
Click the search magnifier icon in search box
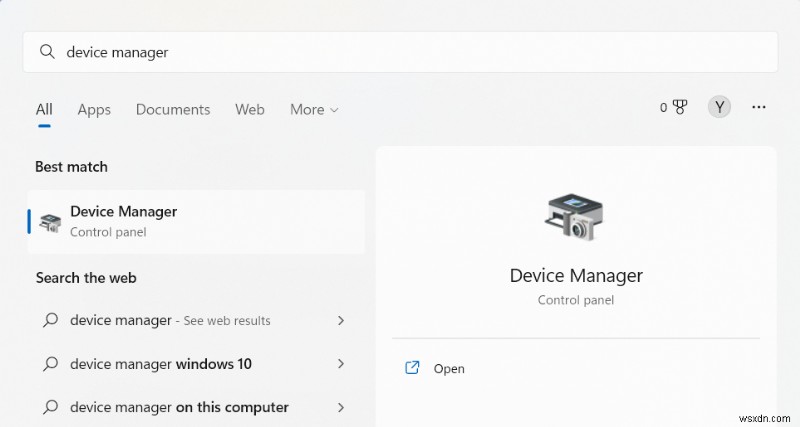[47, 52]
